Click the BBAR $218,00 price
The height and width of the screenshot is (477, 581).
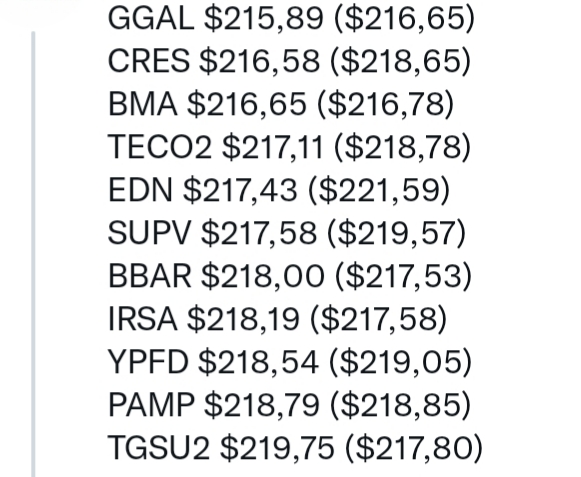[263, 276]
